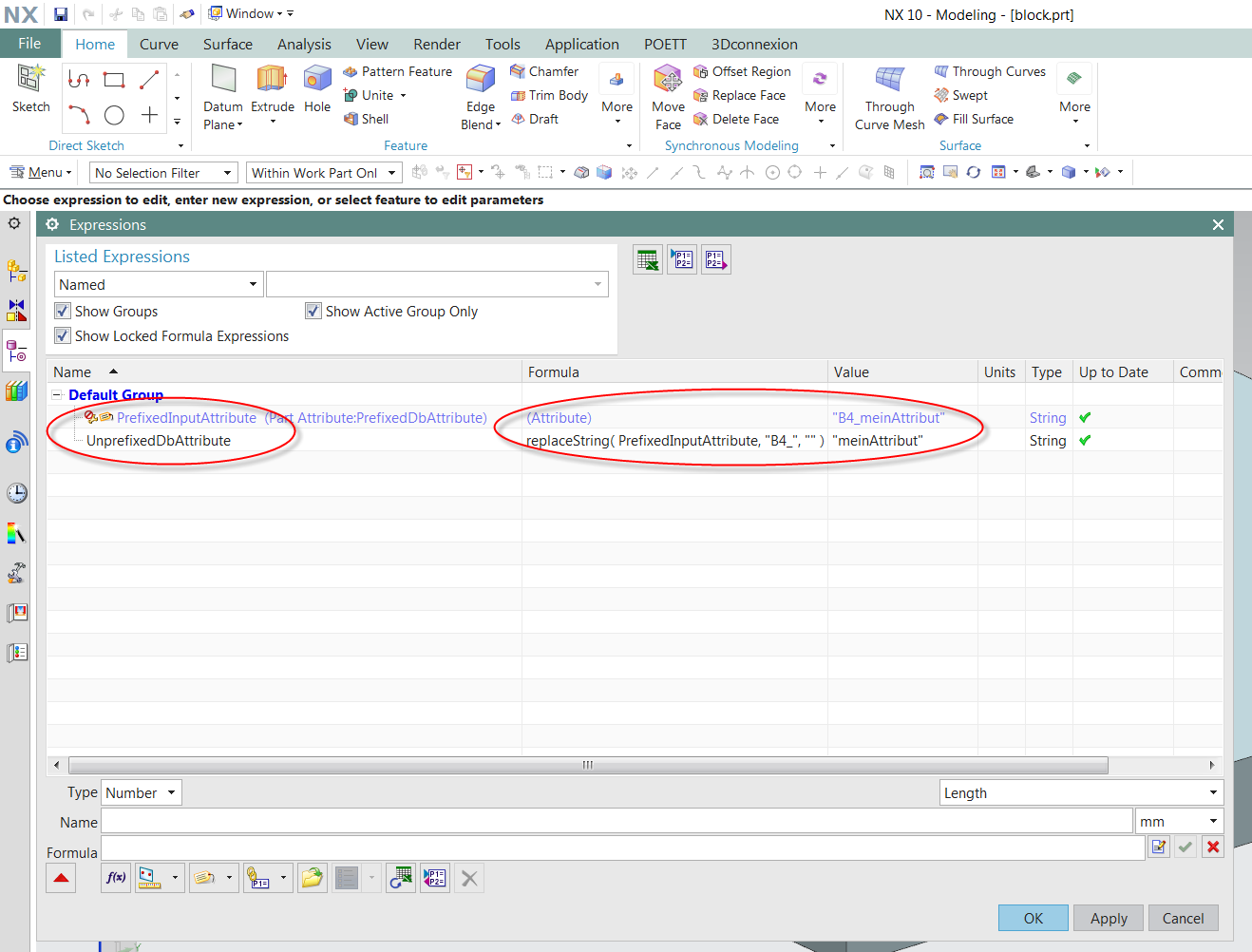Viewport: 1252px width, 952px height.
Task: Click the horizontal scrollbar of expression list
Action: coord(588,765)
